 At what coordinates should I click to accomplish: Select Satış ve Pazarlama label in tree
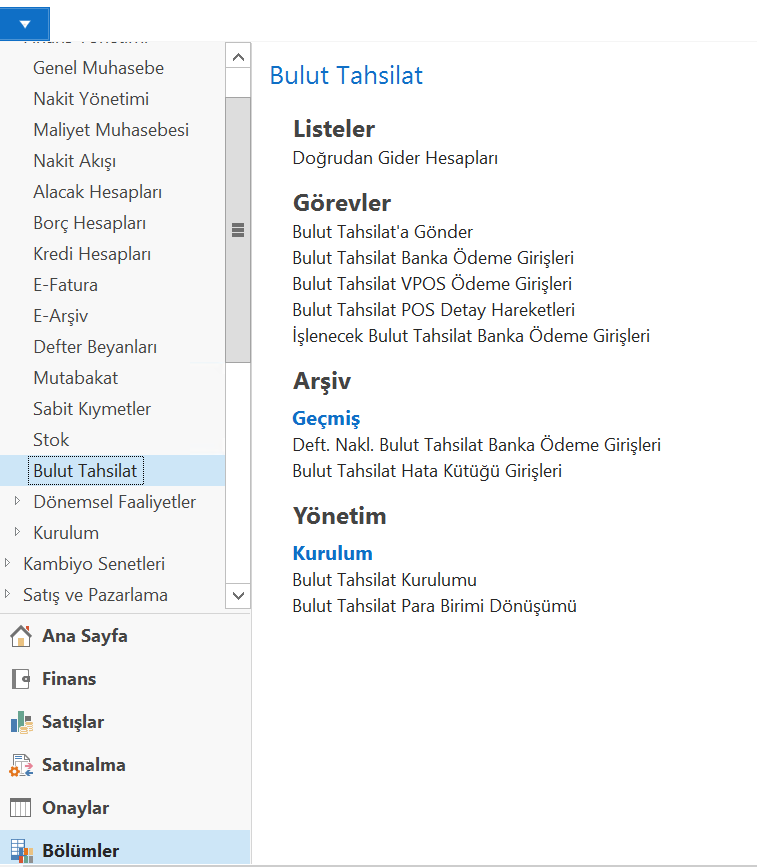pos(95,594)
